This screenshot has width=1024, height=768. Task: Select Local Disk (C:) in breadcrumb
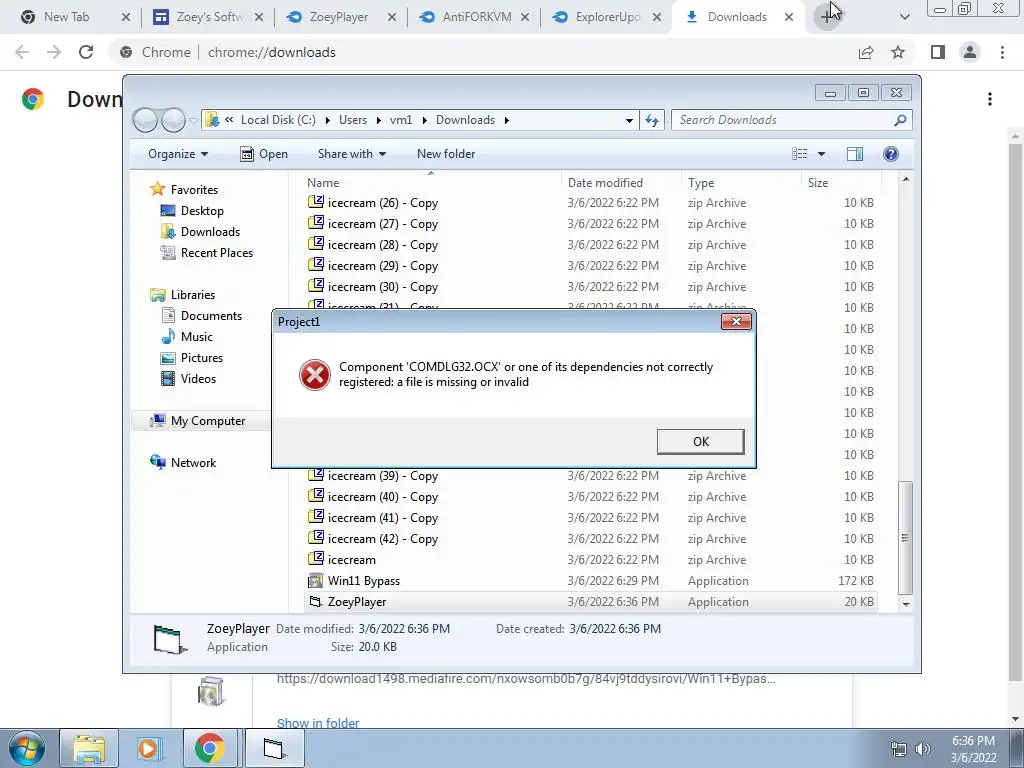pyautogui.click(x=278, y=120)
